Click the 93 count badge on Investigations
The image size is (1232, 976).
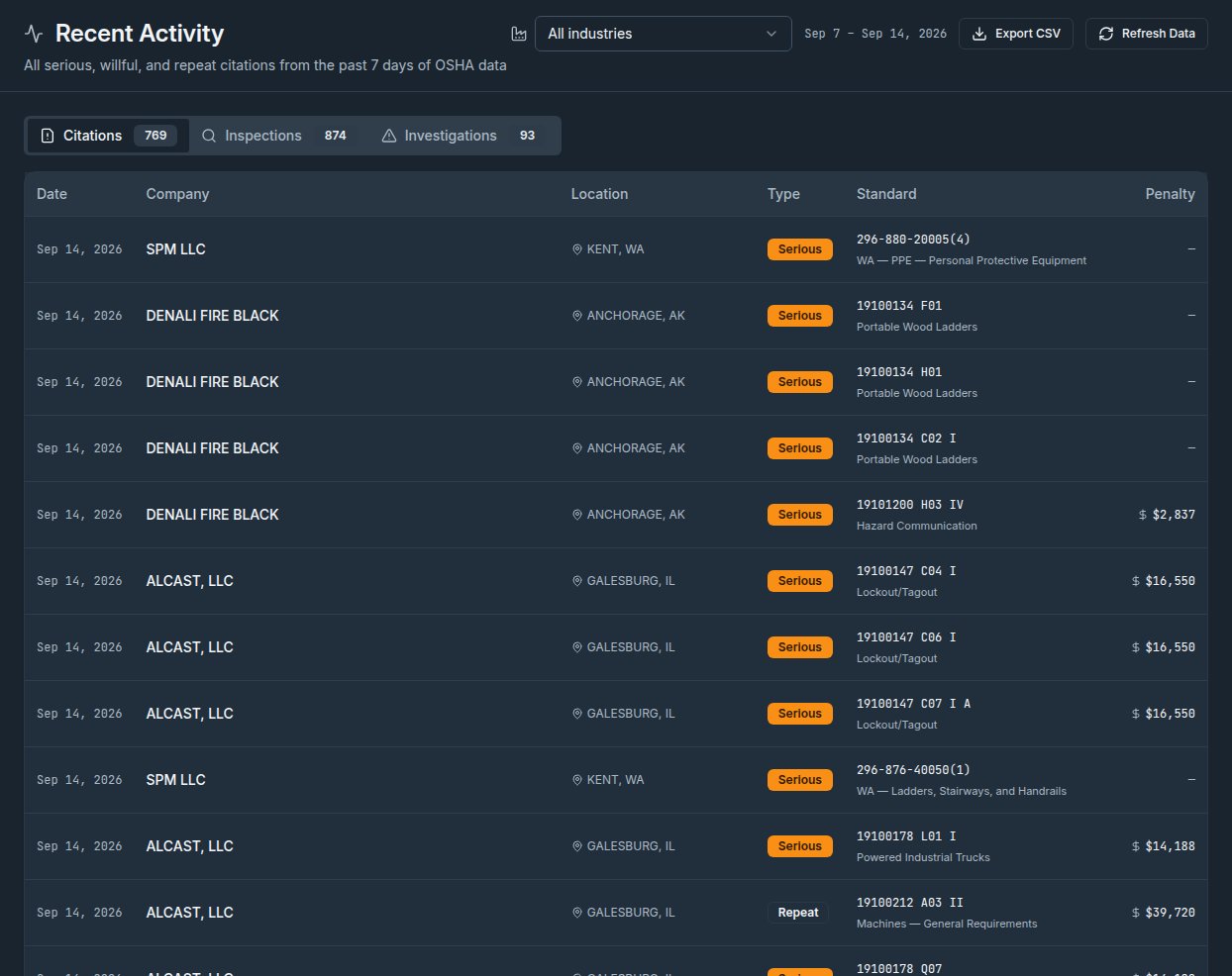click(x=527, y=136)
